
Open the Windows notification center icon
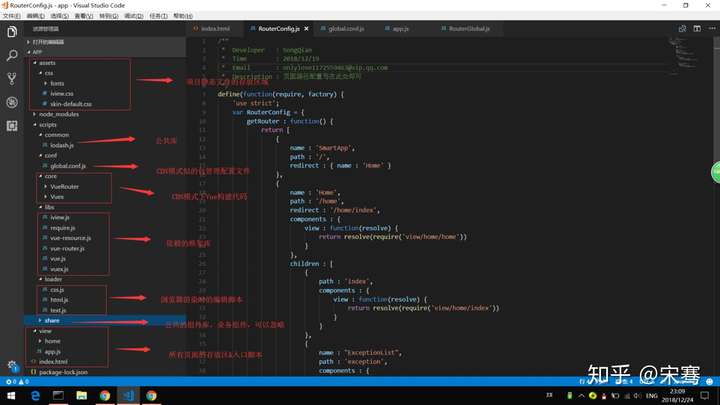pyautogui.click(x=705, y=395)
